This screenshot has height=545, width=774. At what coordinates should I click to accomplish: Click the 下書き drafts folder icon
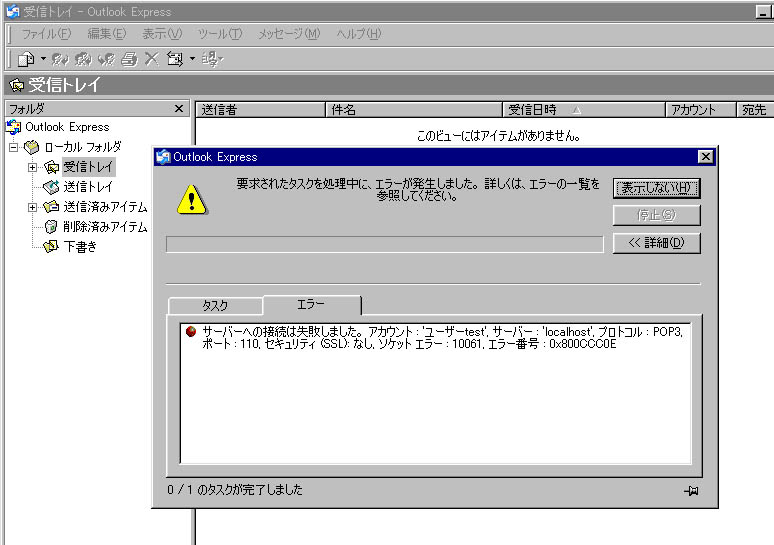[51, 246]
